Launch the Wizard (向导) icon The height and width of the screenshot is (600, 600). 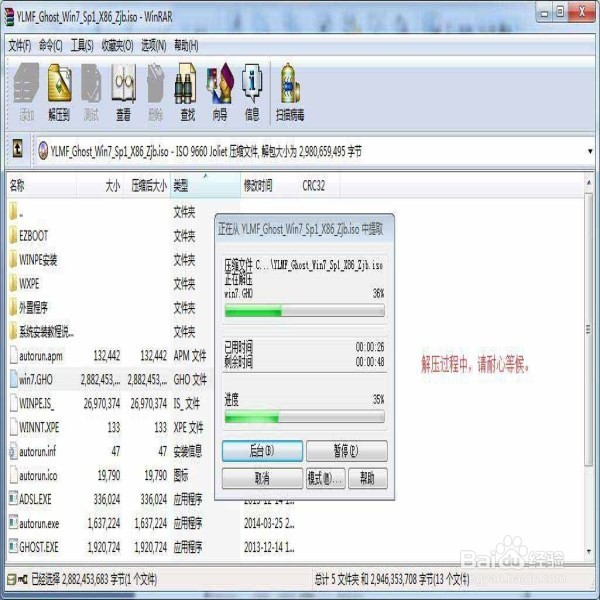tap(220, 83)
